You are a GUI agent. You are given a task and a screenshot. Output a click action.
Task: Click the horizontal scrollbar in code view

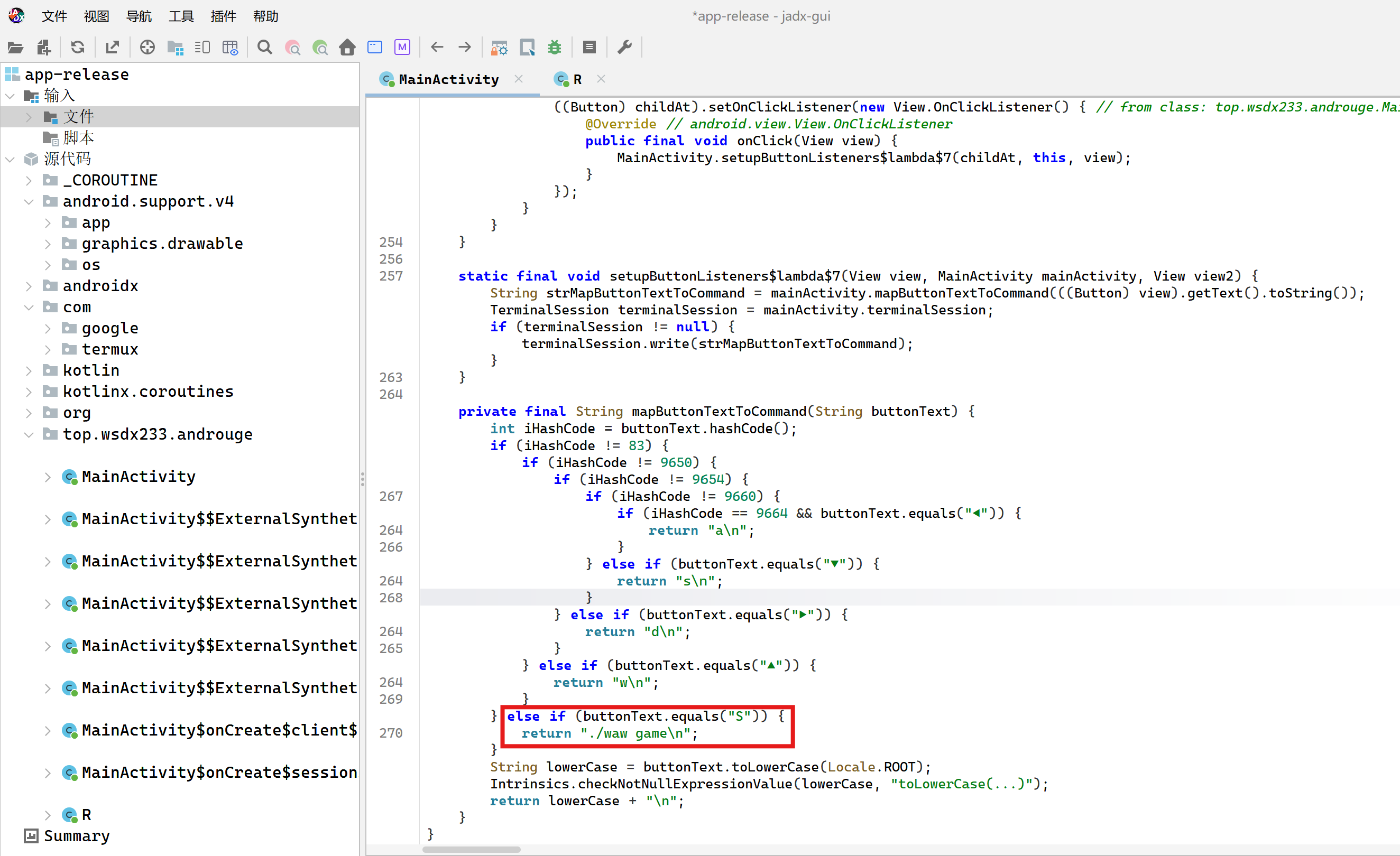point(471,849)
